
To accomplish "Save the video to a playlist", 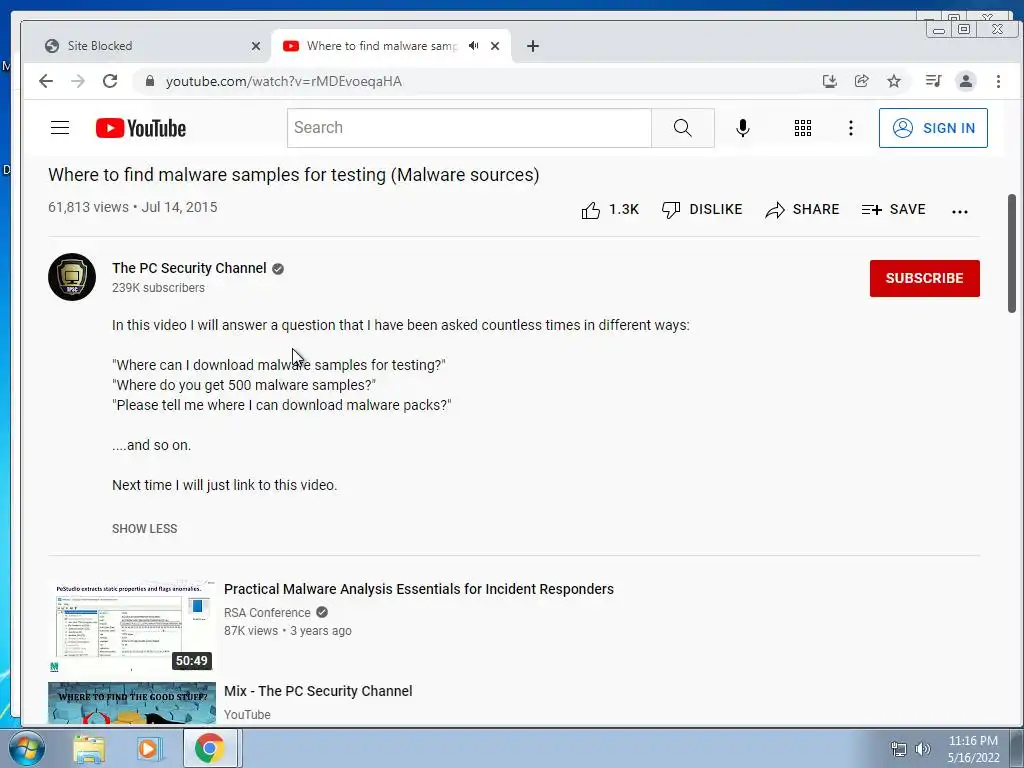I will click(893, 210).
